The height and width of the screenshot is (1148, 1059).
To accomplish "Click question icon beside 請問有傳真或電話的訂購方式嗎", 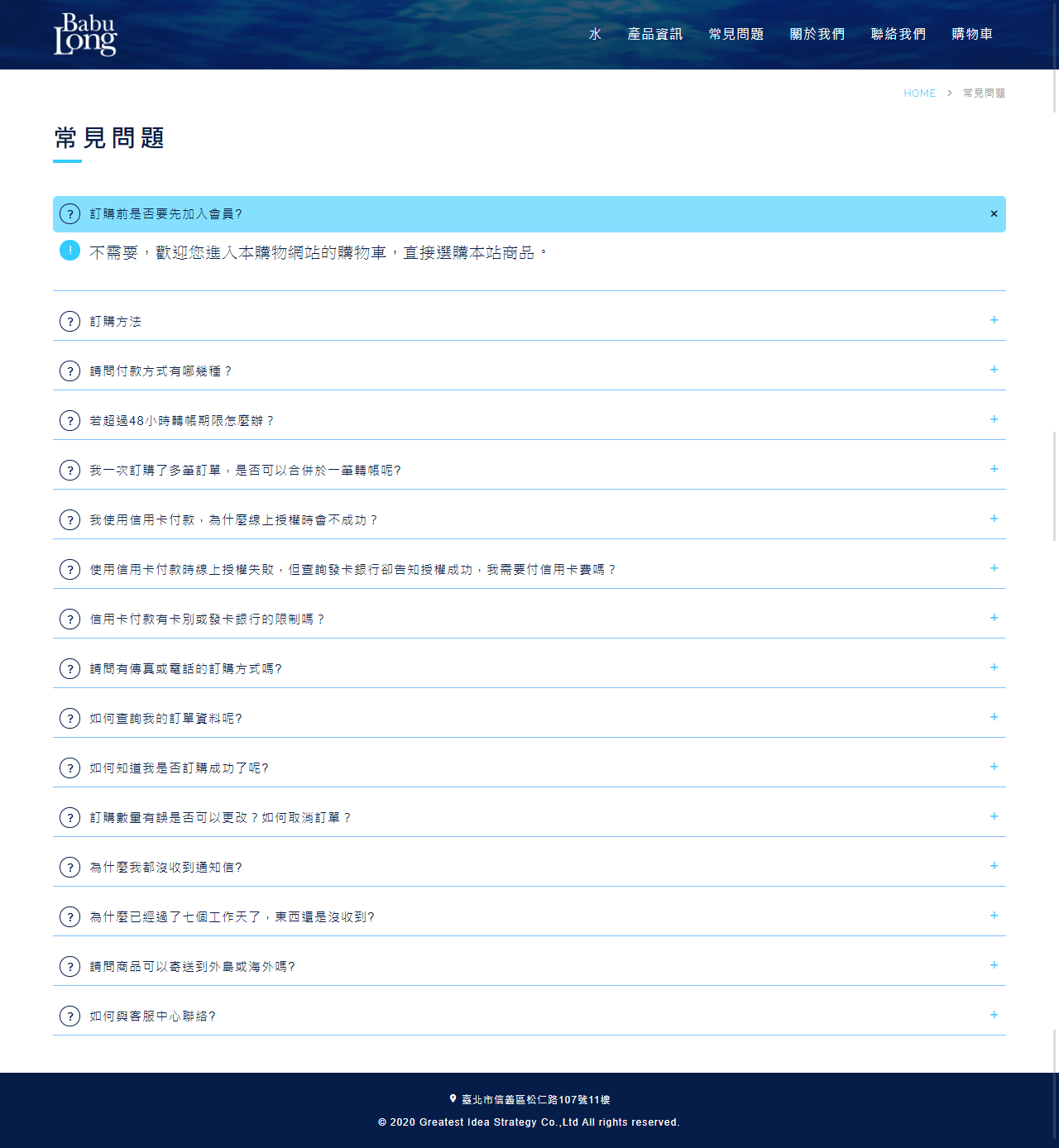I will 70,669.
